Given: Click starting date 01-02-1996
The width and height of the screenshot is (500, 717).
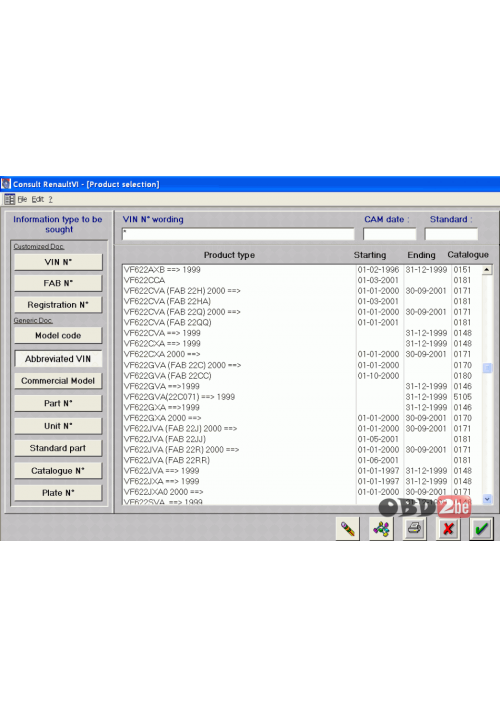Looking at the screenshot, I should pos(378,270).
